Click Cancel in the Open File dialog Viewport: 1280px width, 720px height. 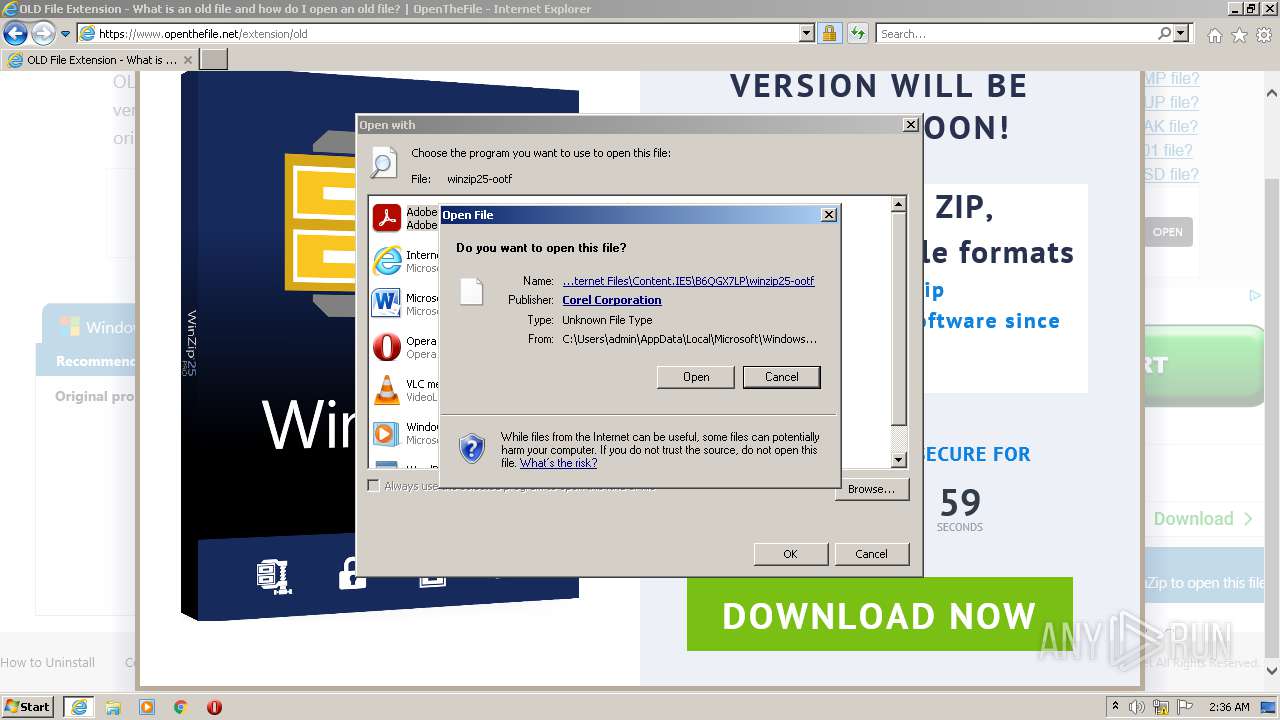(x=781, y=377)
